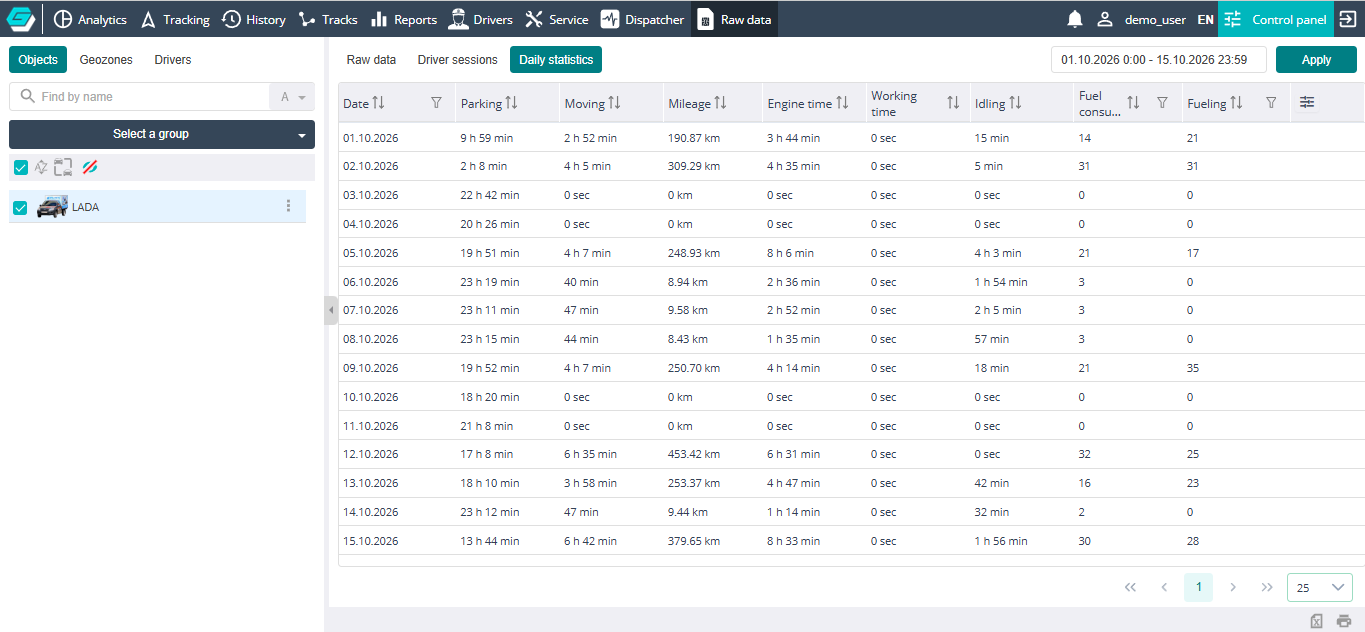
Task: Sort by Idling column arrows
Action: [1015, 103]
